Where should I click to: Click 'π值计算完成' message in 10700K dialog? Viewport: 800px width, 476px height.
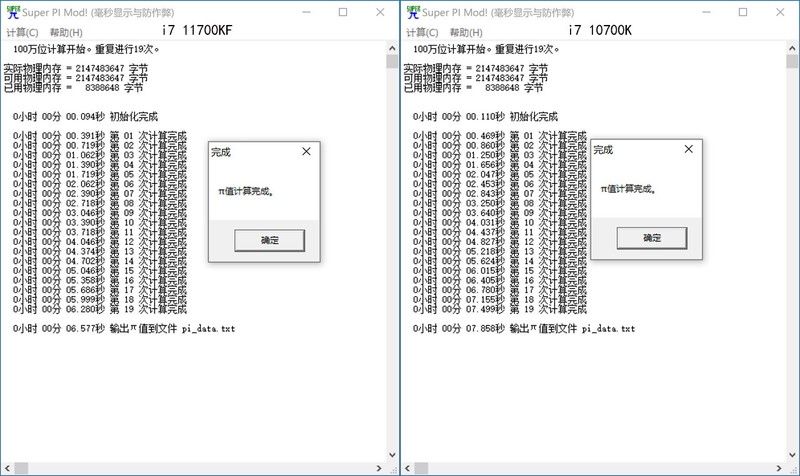629,189
